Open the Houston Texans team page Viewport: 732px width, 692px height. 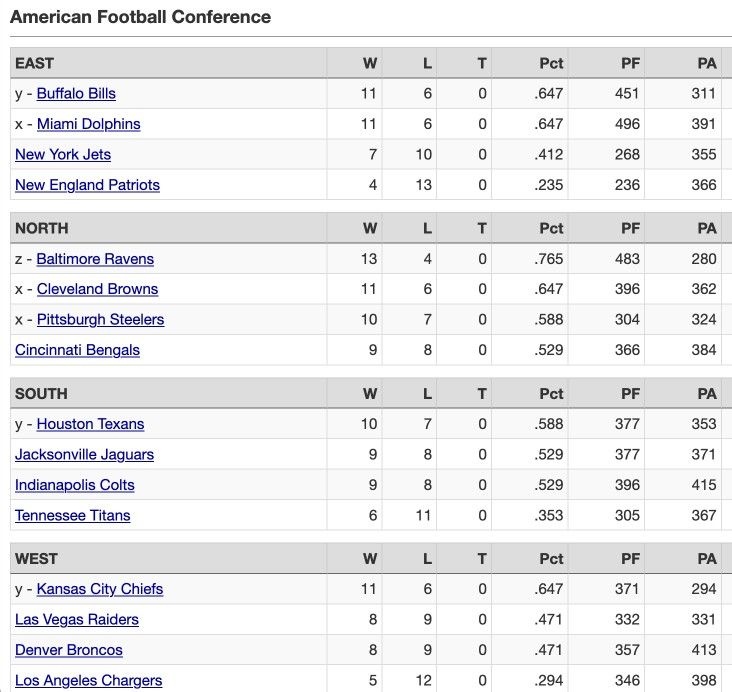pyautogui.click(x=91, y=424)
